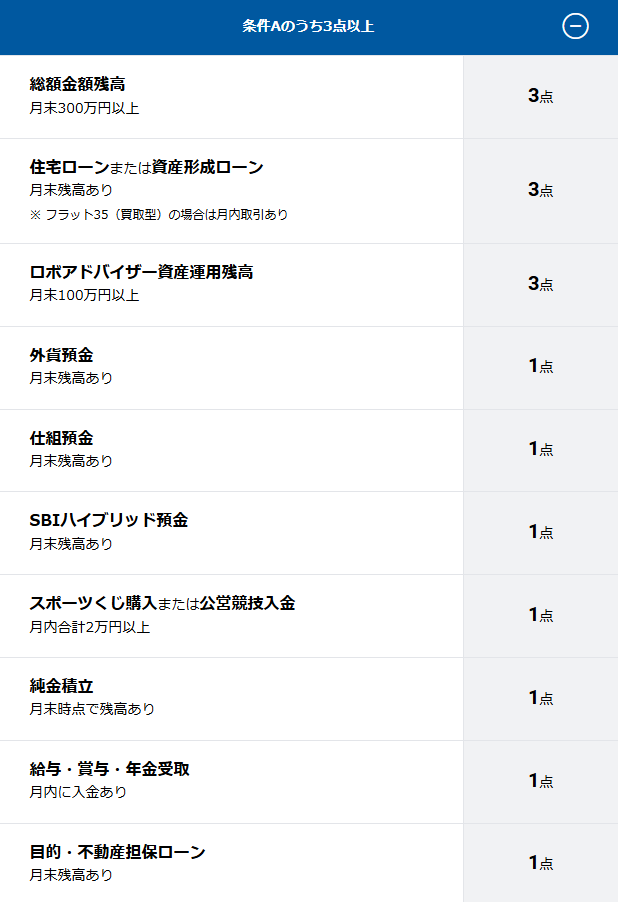Click the 3点 score beside ロボアドバイザー資産運用残高
The height and width of the screenshot is (902, 618).
[540, 284]
